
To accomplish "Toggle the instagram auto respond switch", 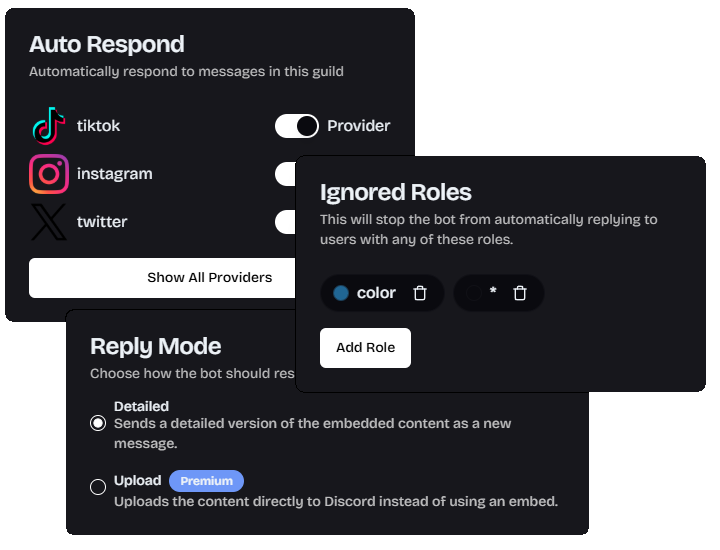I will 285,174.
